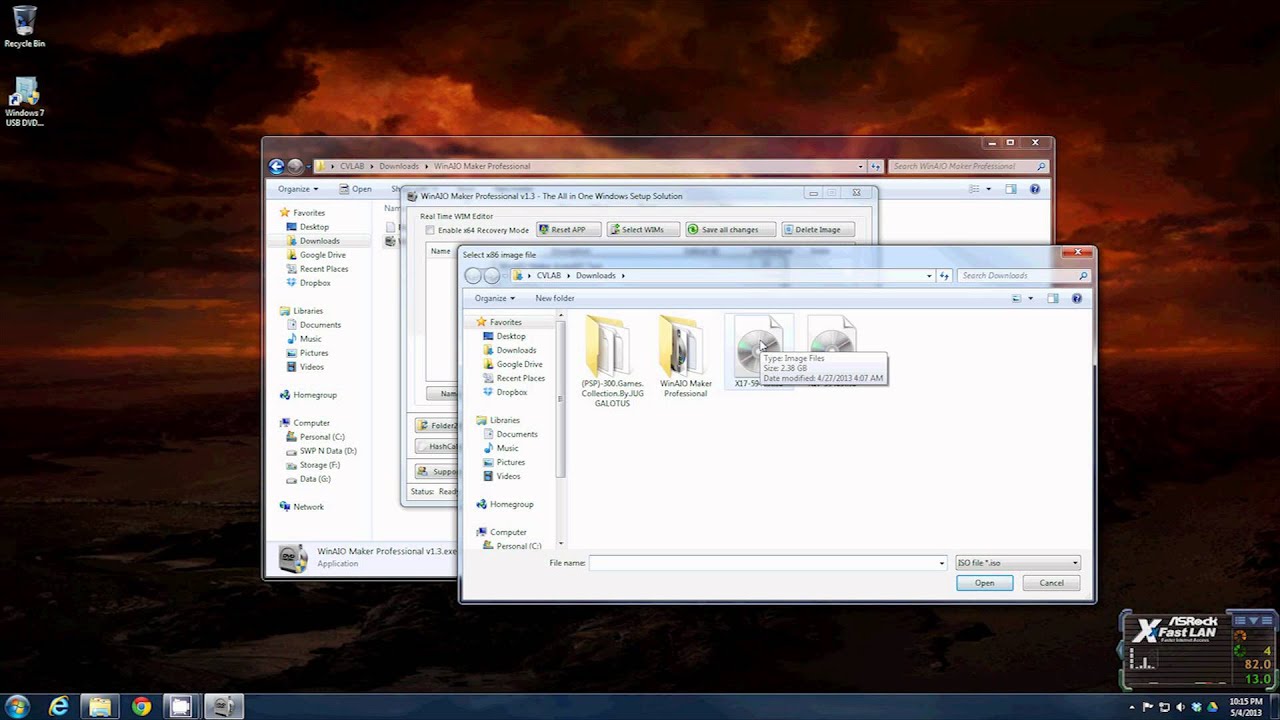Open help icon in Explorer window

pos(1035,189)
